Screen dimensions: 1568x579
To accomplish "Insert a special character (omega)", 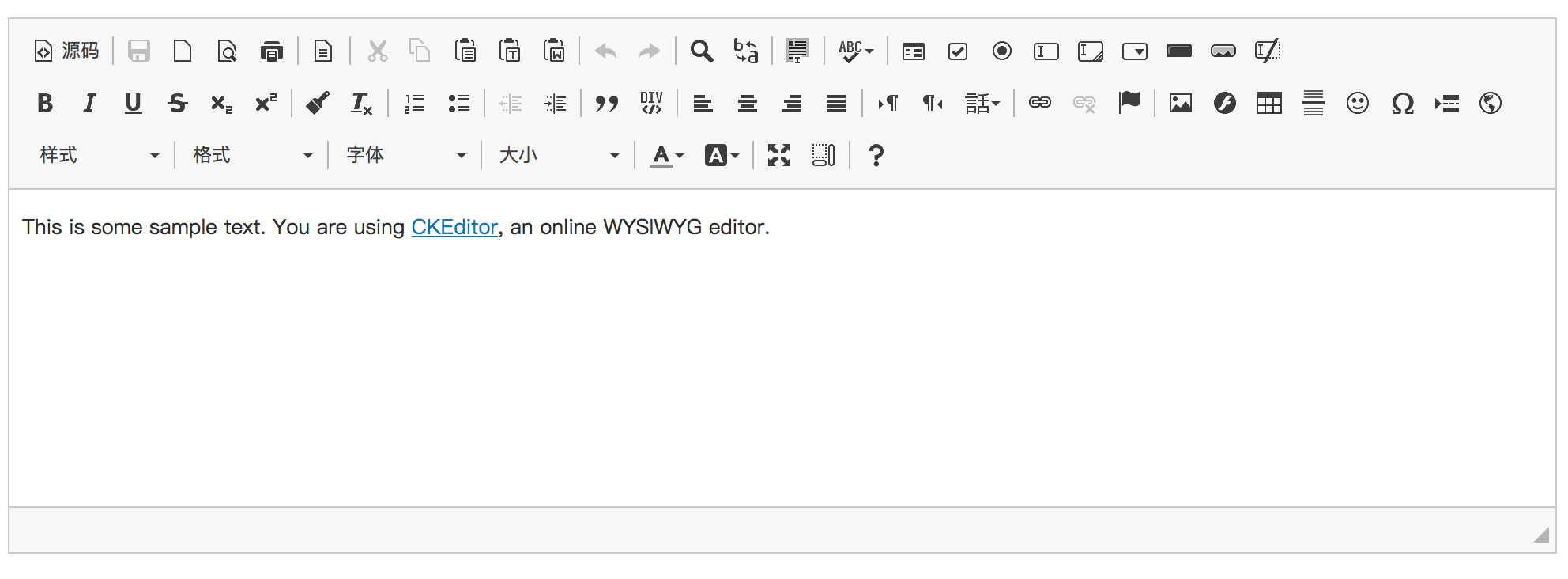I will 1402,104.
